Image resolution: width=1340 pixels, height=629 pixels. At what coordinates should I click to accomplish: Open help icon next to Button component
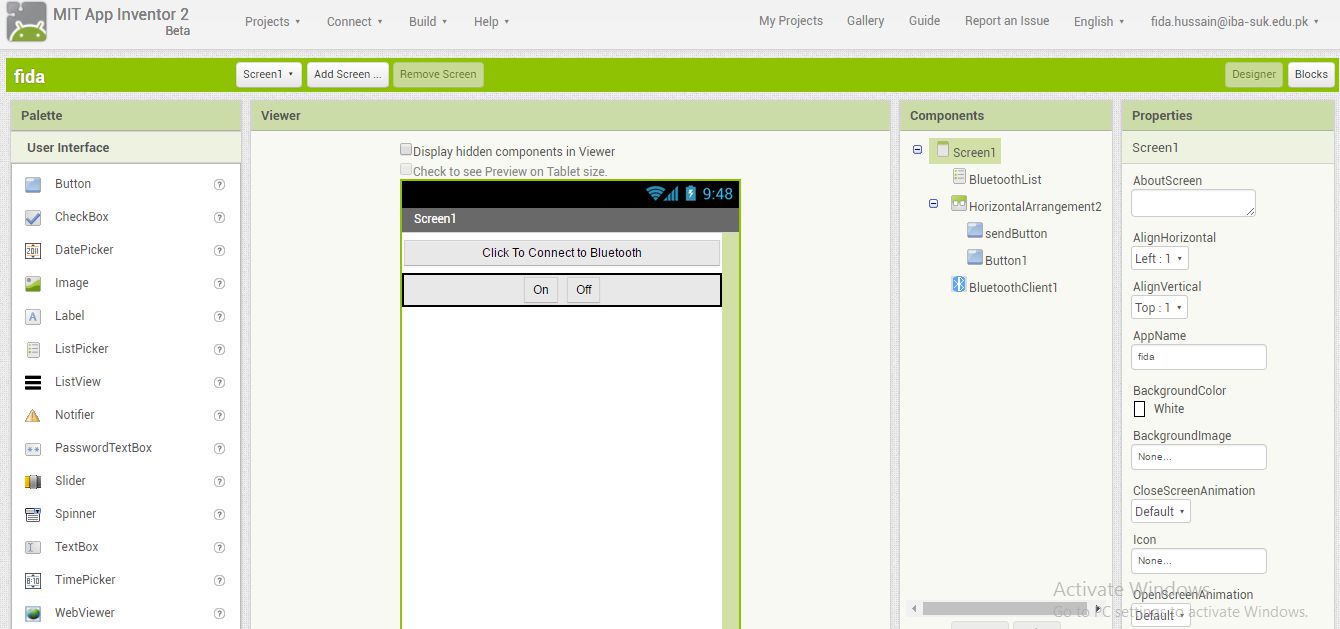tap(219, 184)
